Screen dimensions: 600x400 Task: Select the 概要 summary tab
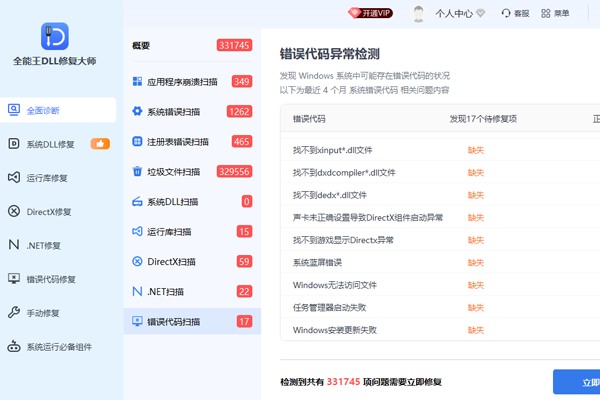click(192, 46)
